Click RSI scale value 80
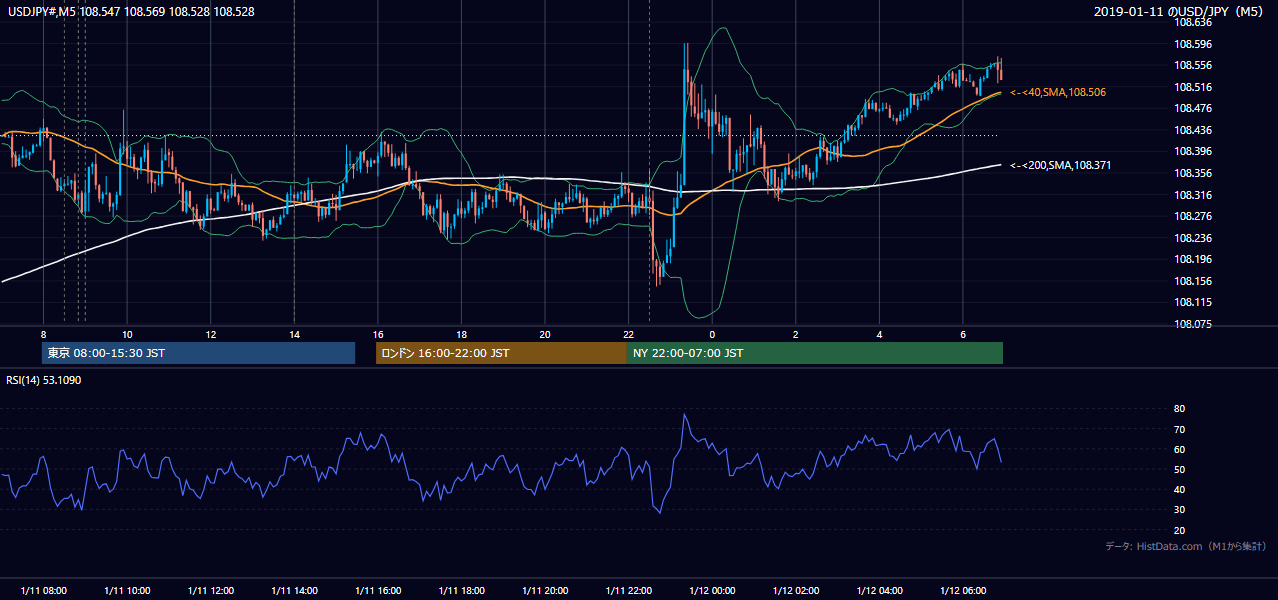This screenshot has width=1278, height=600. coord(1179,409)
